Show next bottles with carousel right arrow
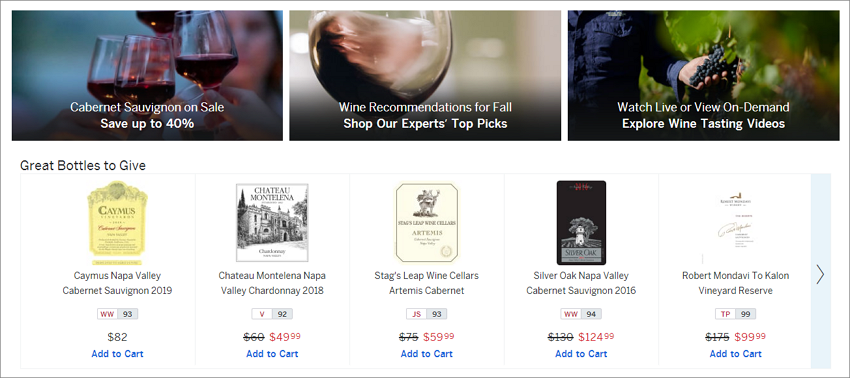The height and width of the screenshot is (378, 850). [x=820, y=275]
